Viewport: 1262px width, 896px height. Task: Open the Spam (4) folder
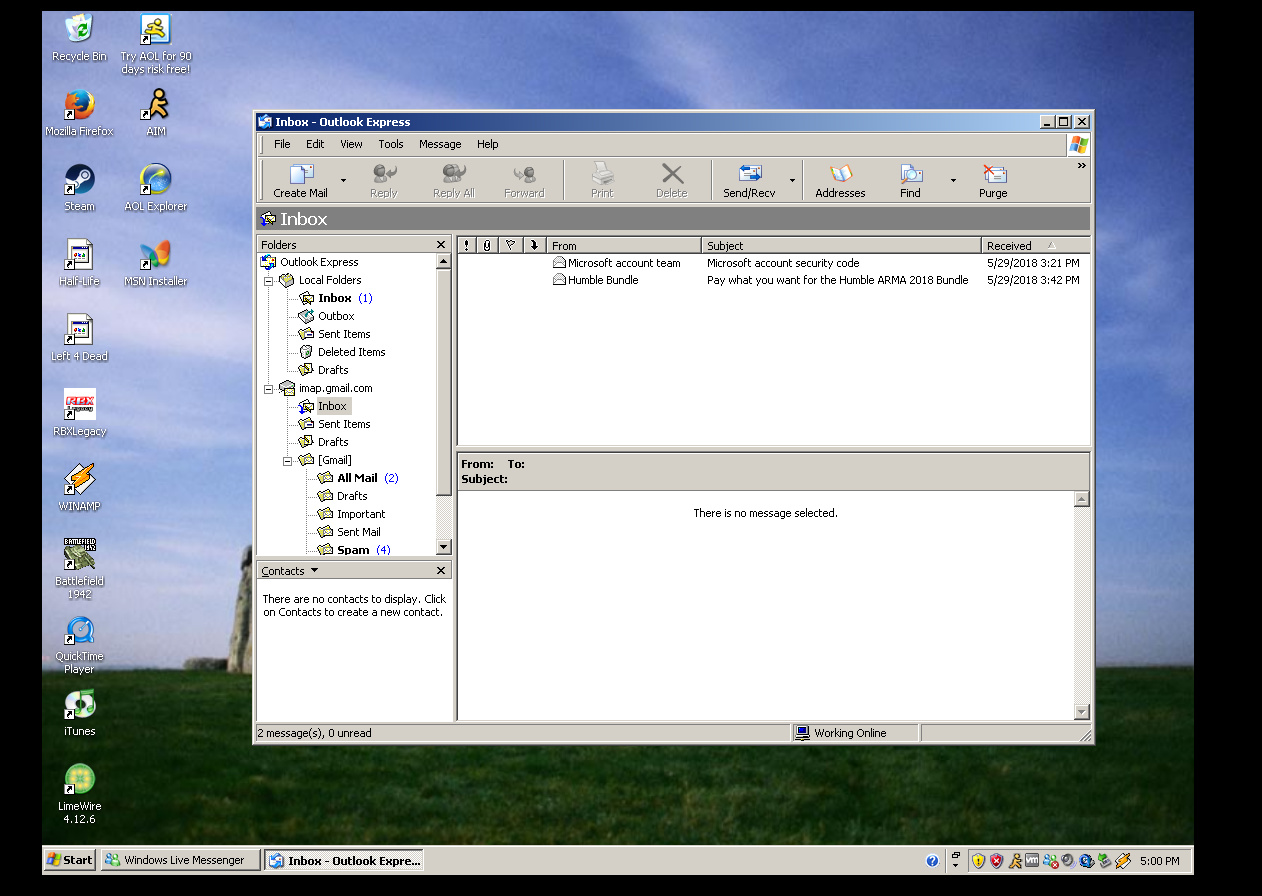[x=354, y=550]
